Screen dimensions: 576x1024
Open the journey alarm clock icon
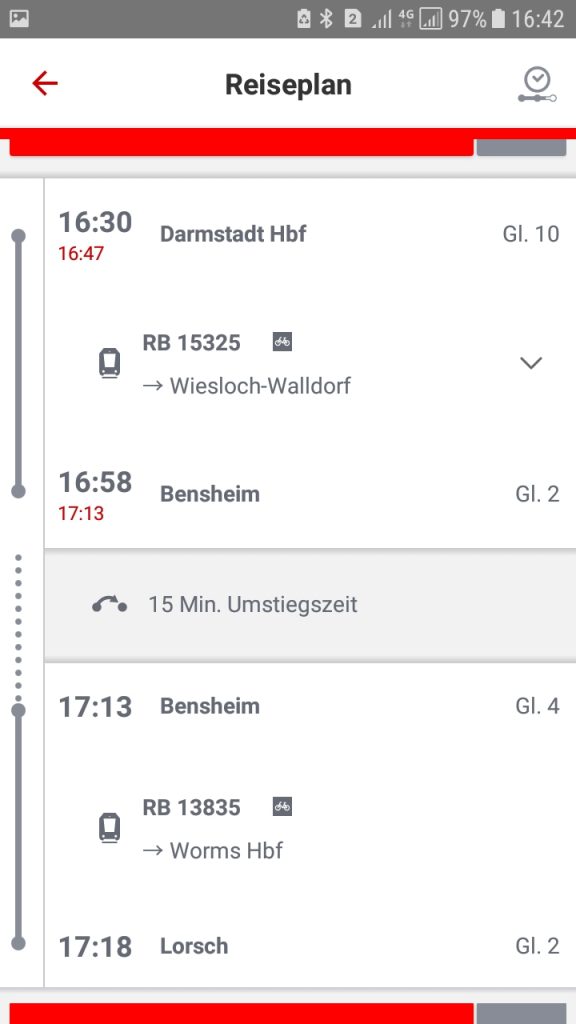537,85
